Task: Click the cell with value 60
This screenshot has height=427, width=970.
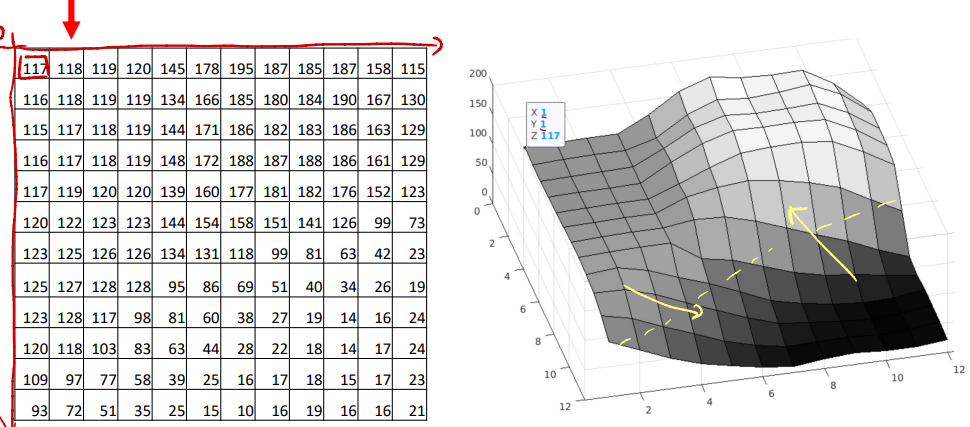Action: point(204,311)
